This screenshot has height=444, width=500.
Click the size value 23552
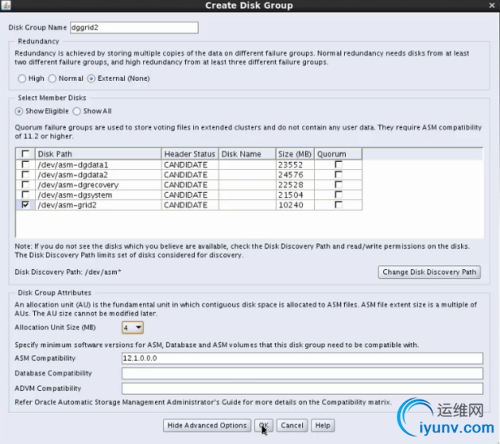point(291,165)
